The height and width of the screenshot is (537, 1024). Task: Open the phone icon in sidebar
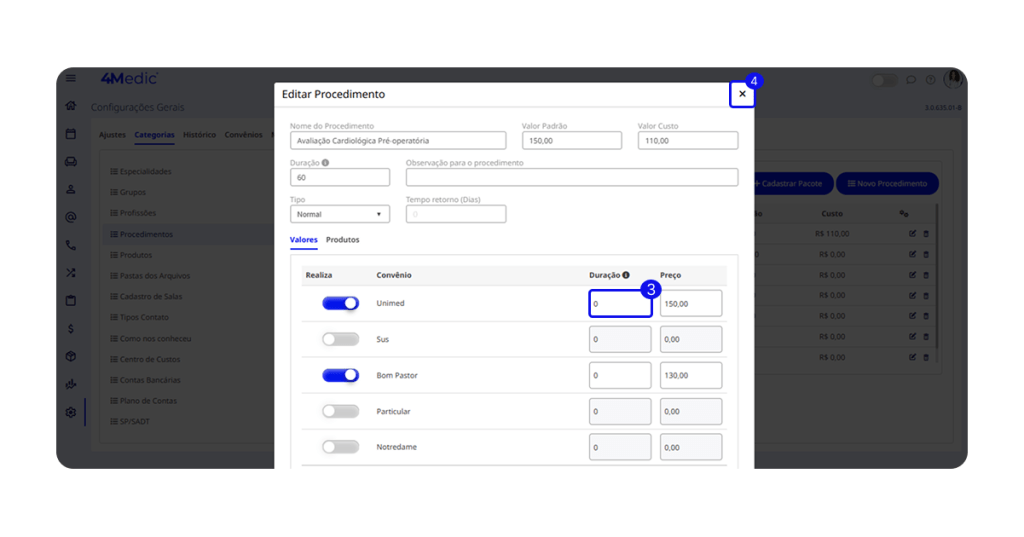(71, 245)
